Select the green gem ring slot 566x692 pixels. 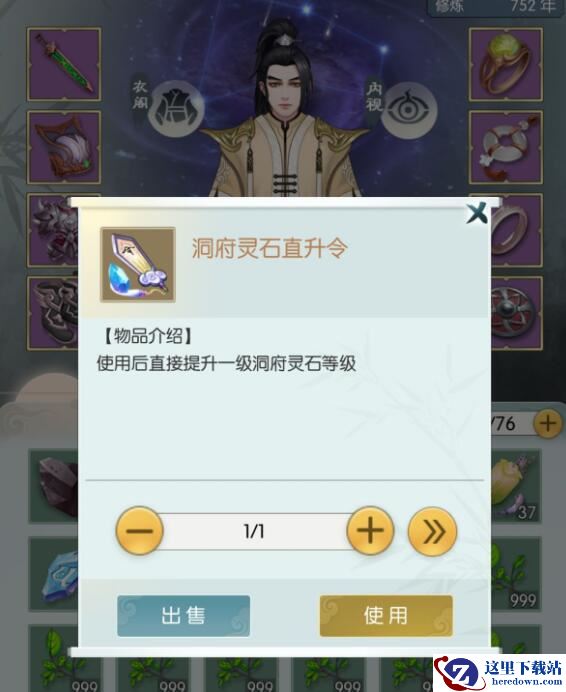(x=506, y=64)
